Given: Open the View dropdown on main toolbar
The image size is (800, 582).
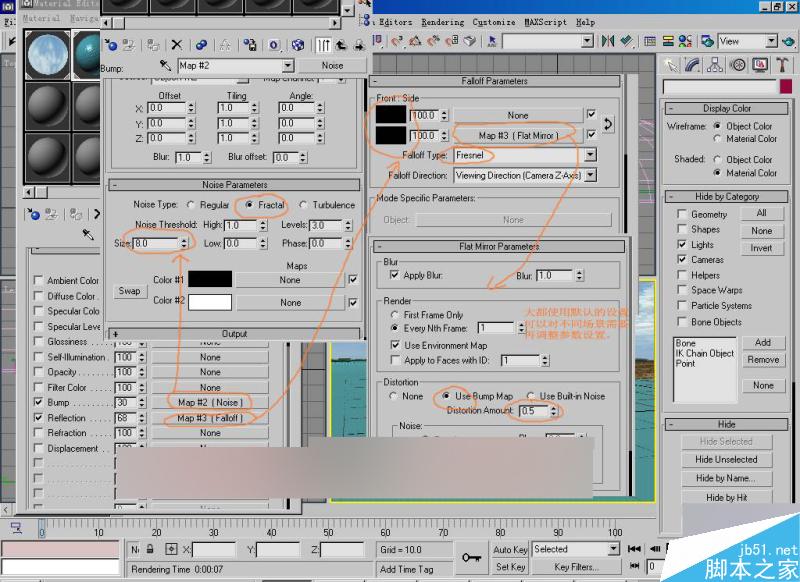Looking at the screenshot, I should point(770,41).
